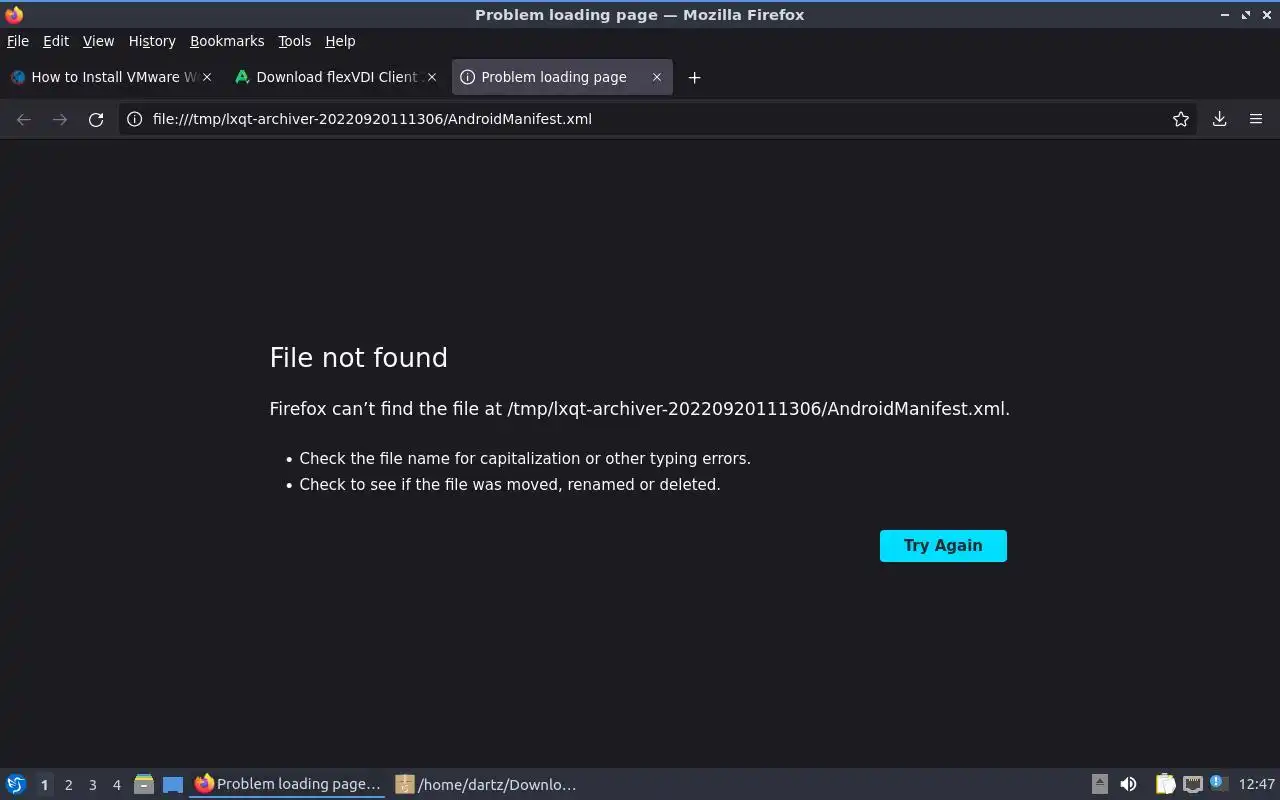
Task: Open the Help menu
Action: 340,41
